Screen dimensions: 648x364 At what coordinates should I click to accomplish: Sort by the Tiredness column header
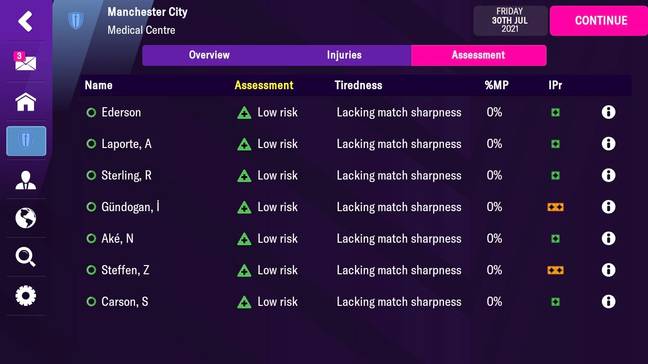pyautogui.click(x=358, y=86)
